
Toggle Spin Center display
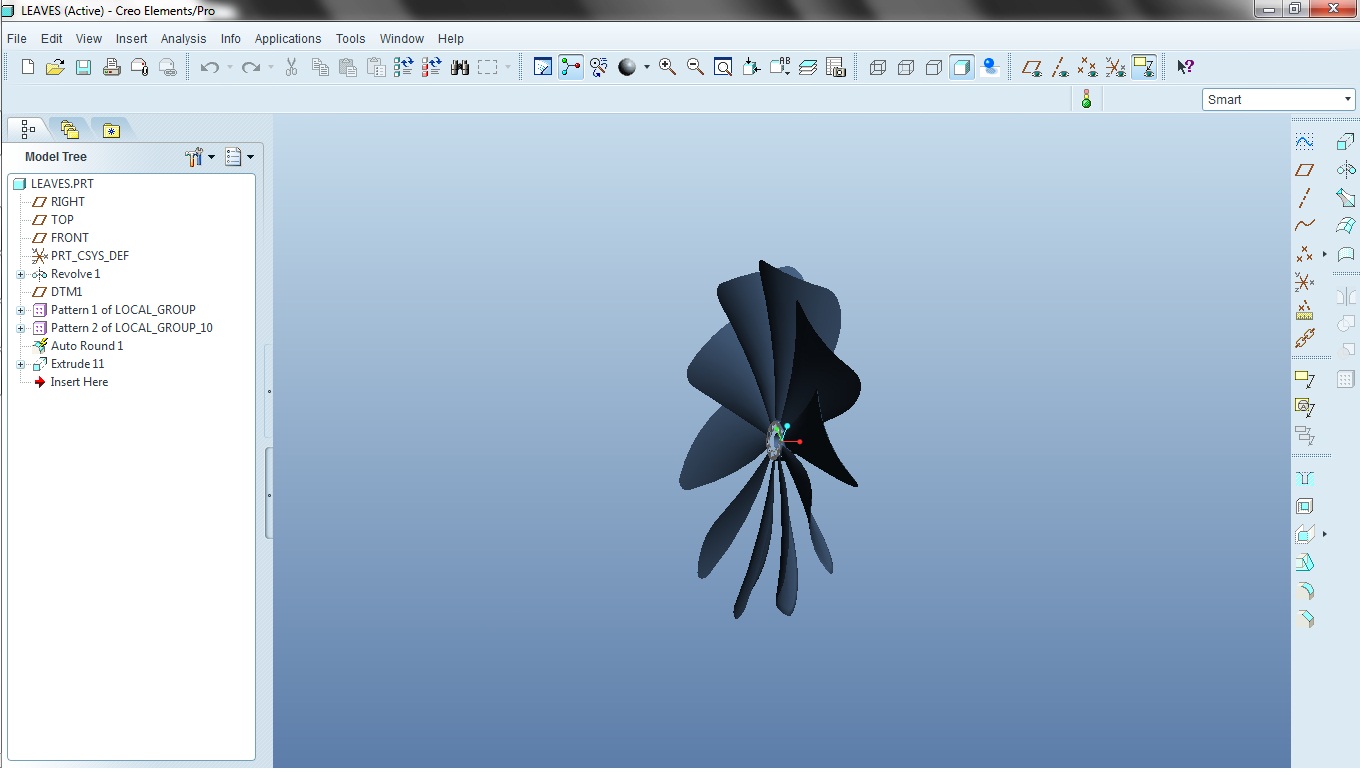coord(571,67)
